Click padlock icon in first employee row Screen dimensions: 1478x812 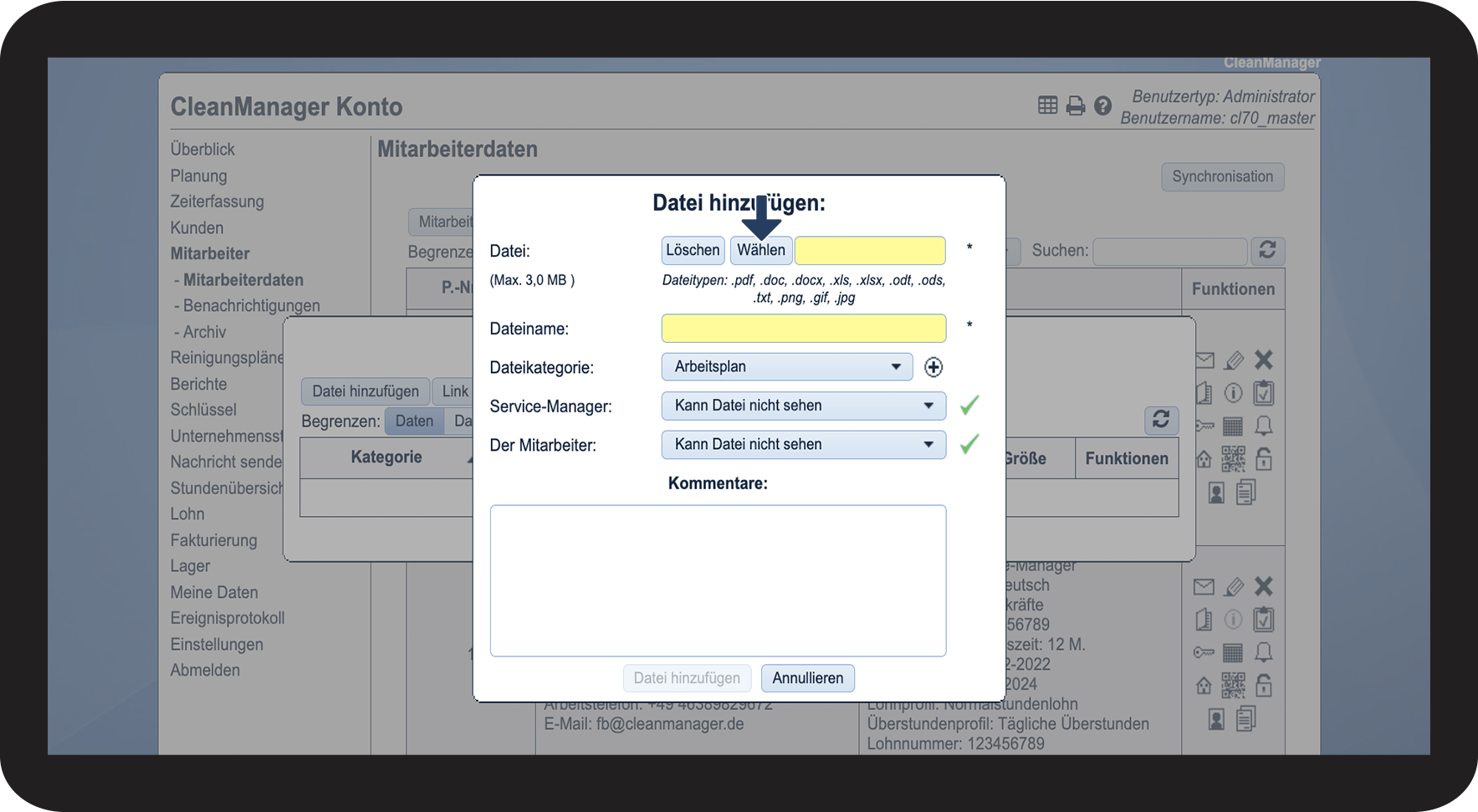pyautogui.click(x=1264, y=458)
